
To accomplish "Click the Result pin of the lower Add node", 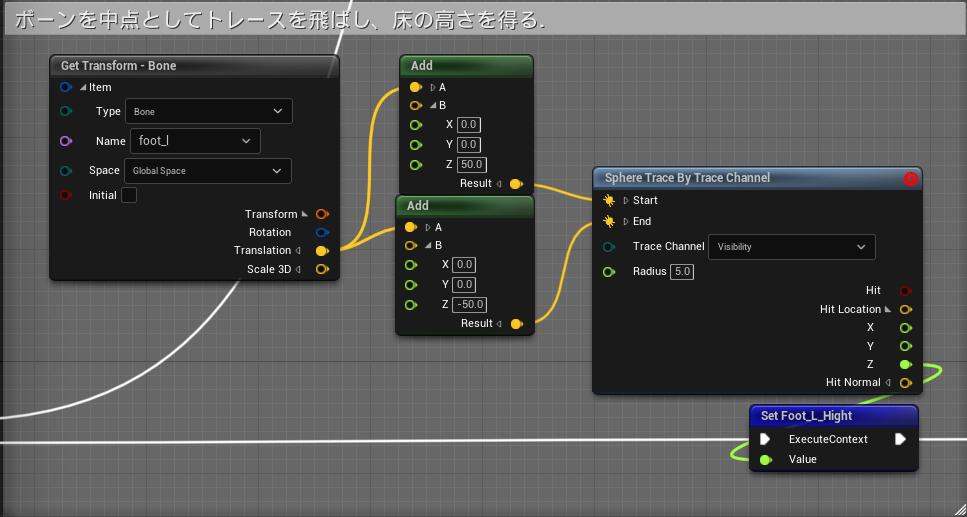I will coord(517,323).
